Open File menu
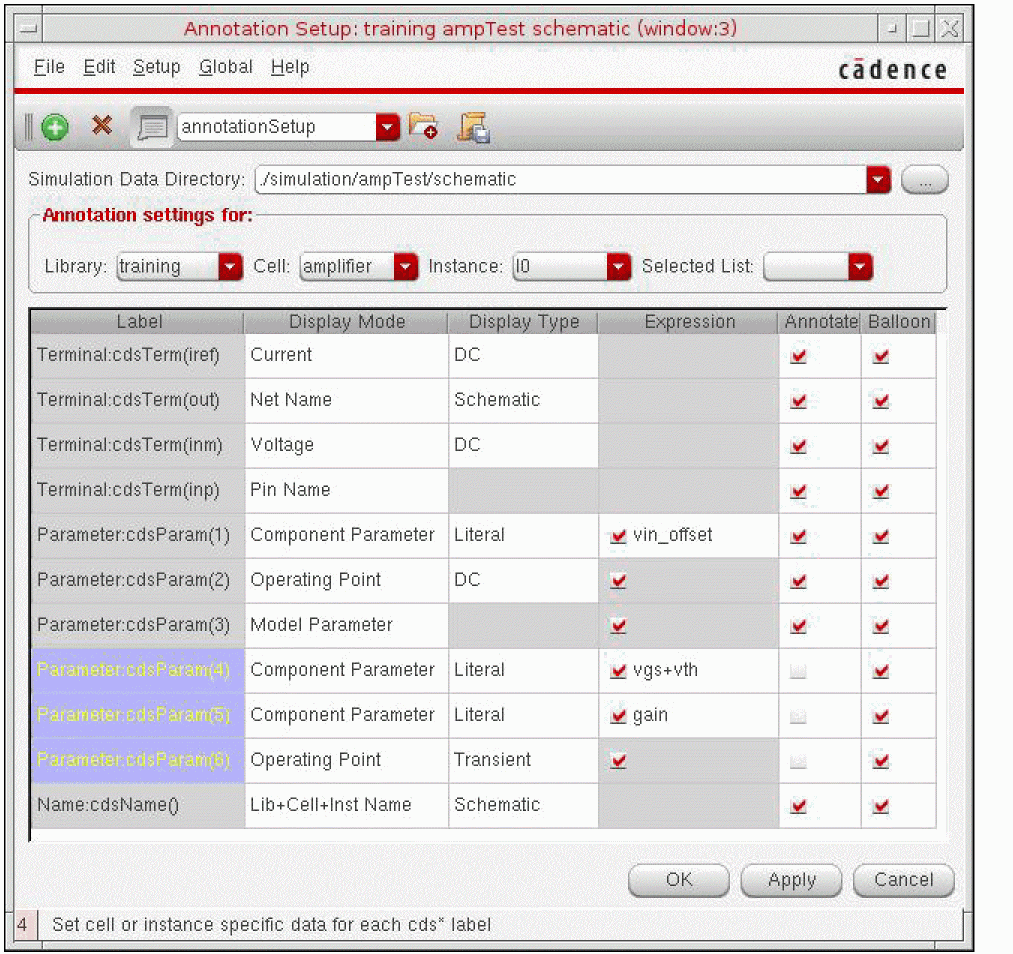Screen dimensions: 1013x954 tap(49, 67)
